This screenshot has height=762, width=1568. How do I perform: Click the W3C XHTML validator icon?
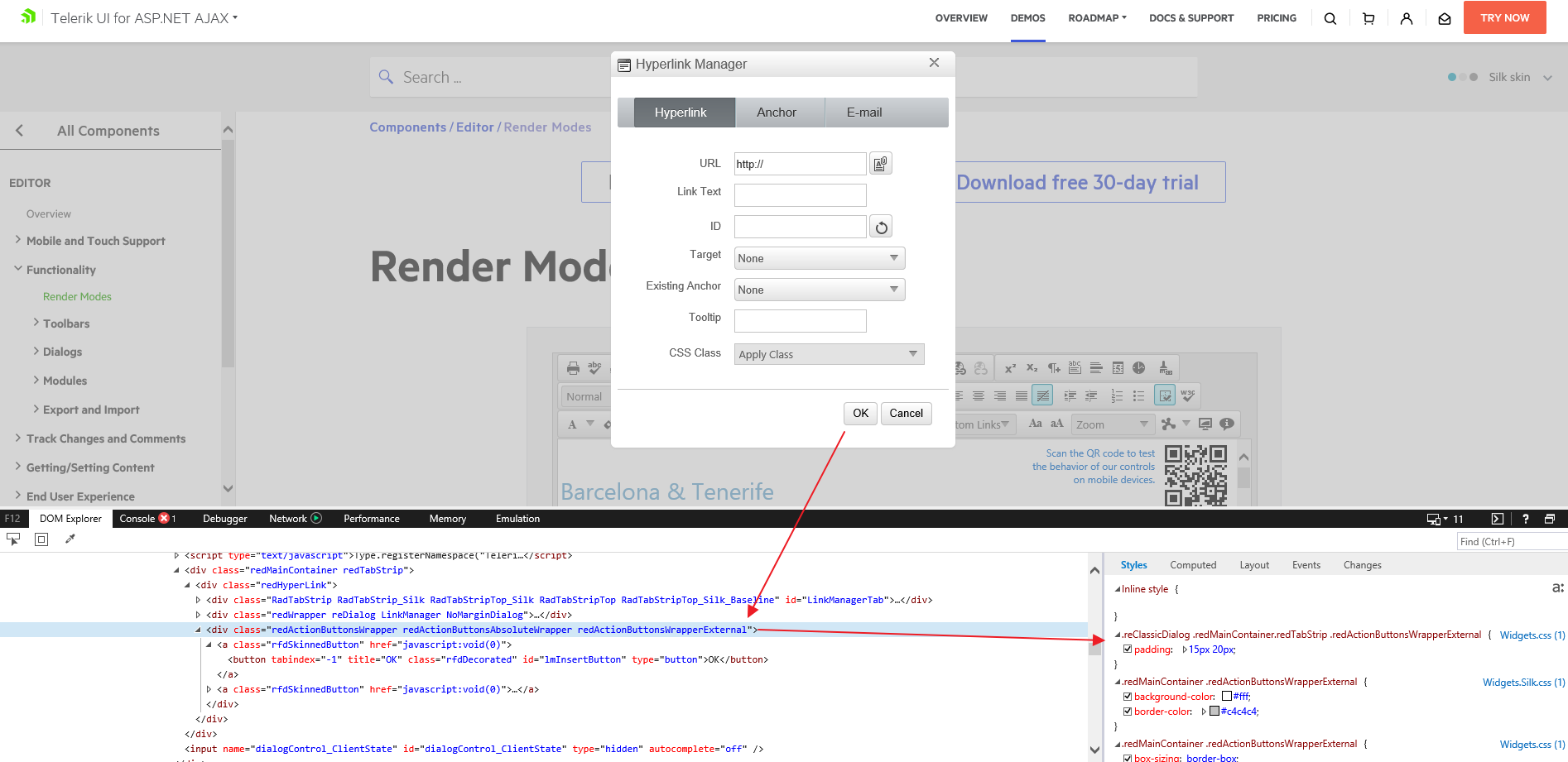tap(1188, 395)
